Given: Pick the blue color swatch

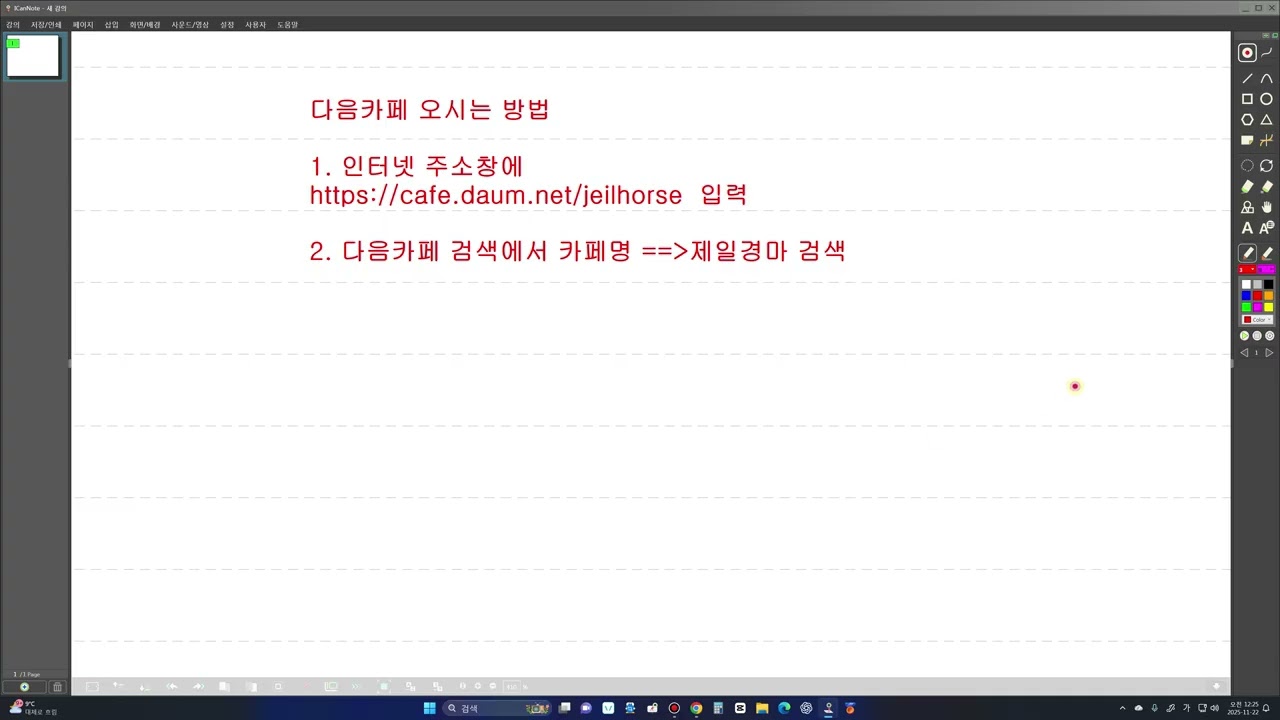Looking at the screenshot, I should point(1246,296).
